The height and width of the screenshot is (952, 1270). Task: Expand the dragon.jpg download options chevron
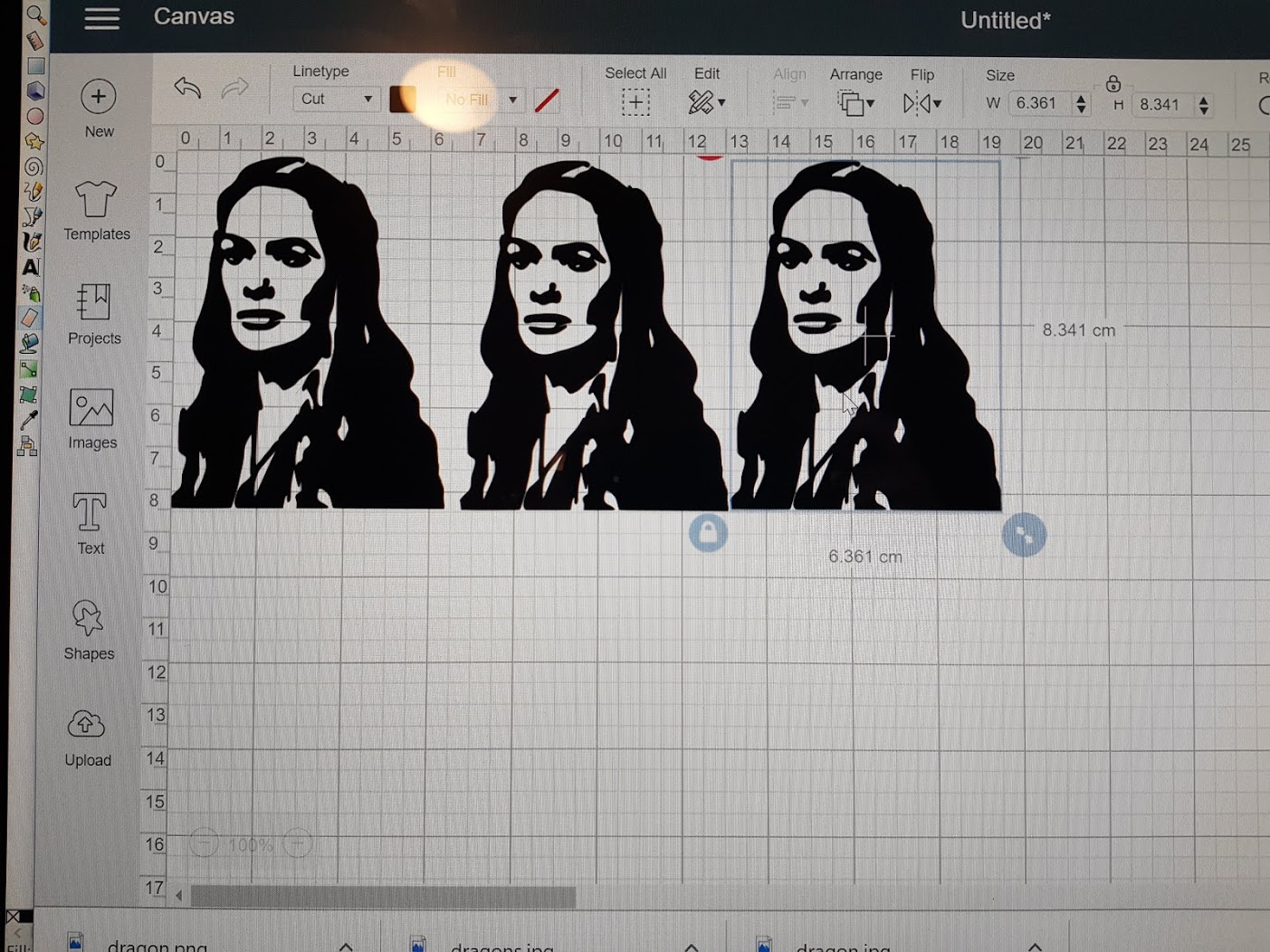tap(1036, 947)
